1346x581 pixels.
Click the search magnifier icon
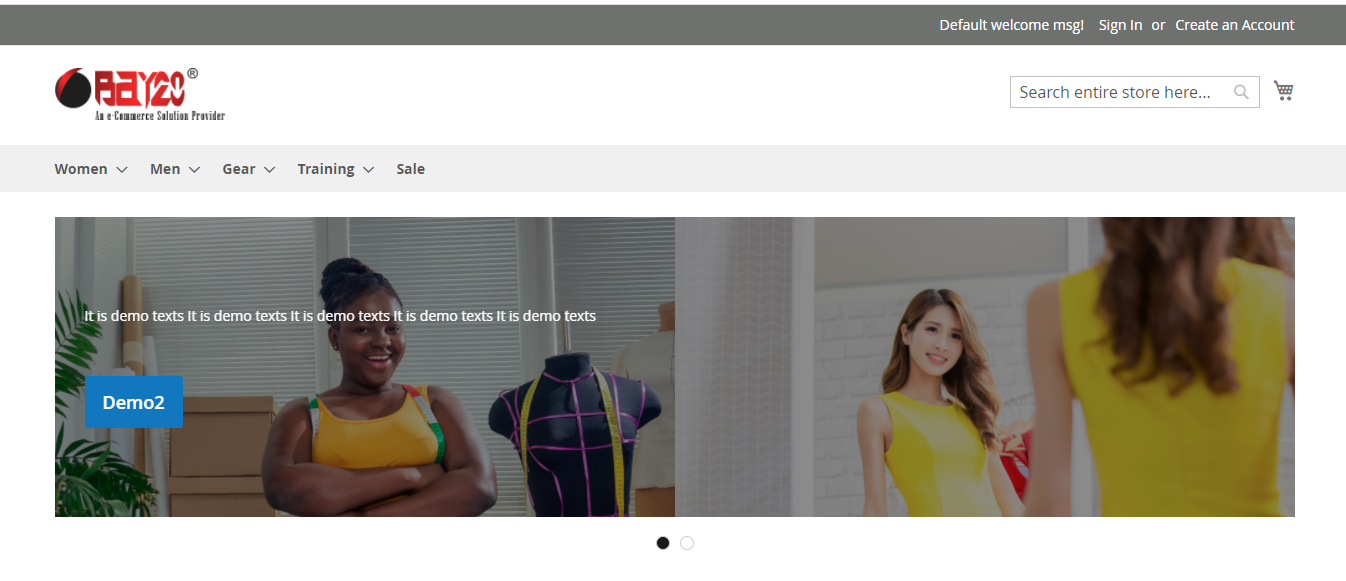[x=1241, y=92]
